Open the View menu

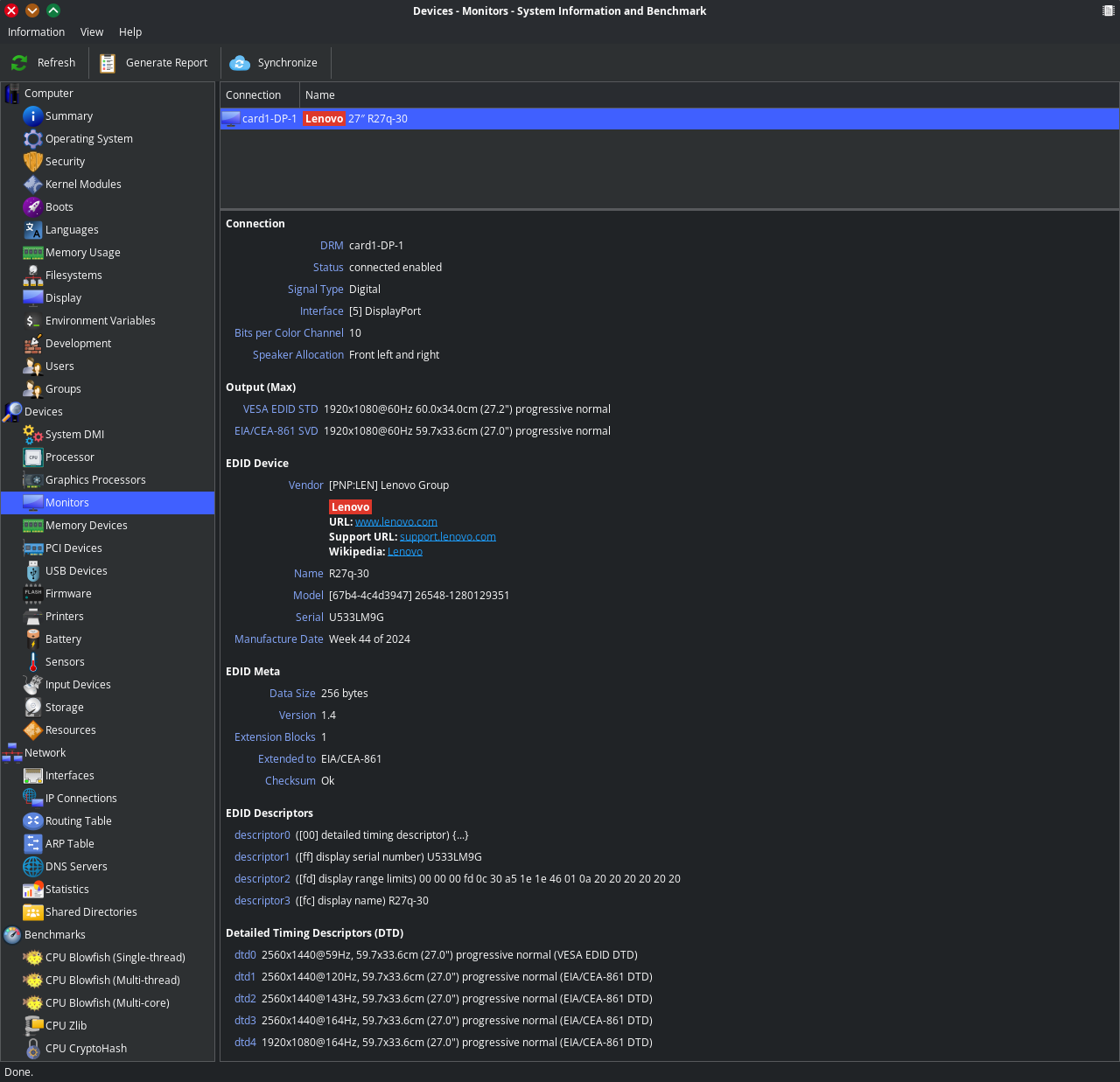point(91,32)
